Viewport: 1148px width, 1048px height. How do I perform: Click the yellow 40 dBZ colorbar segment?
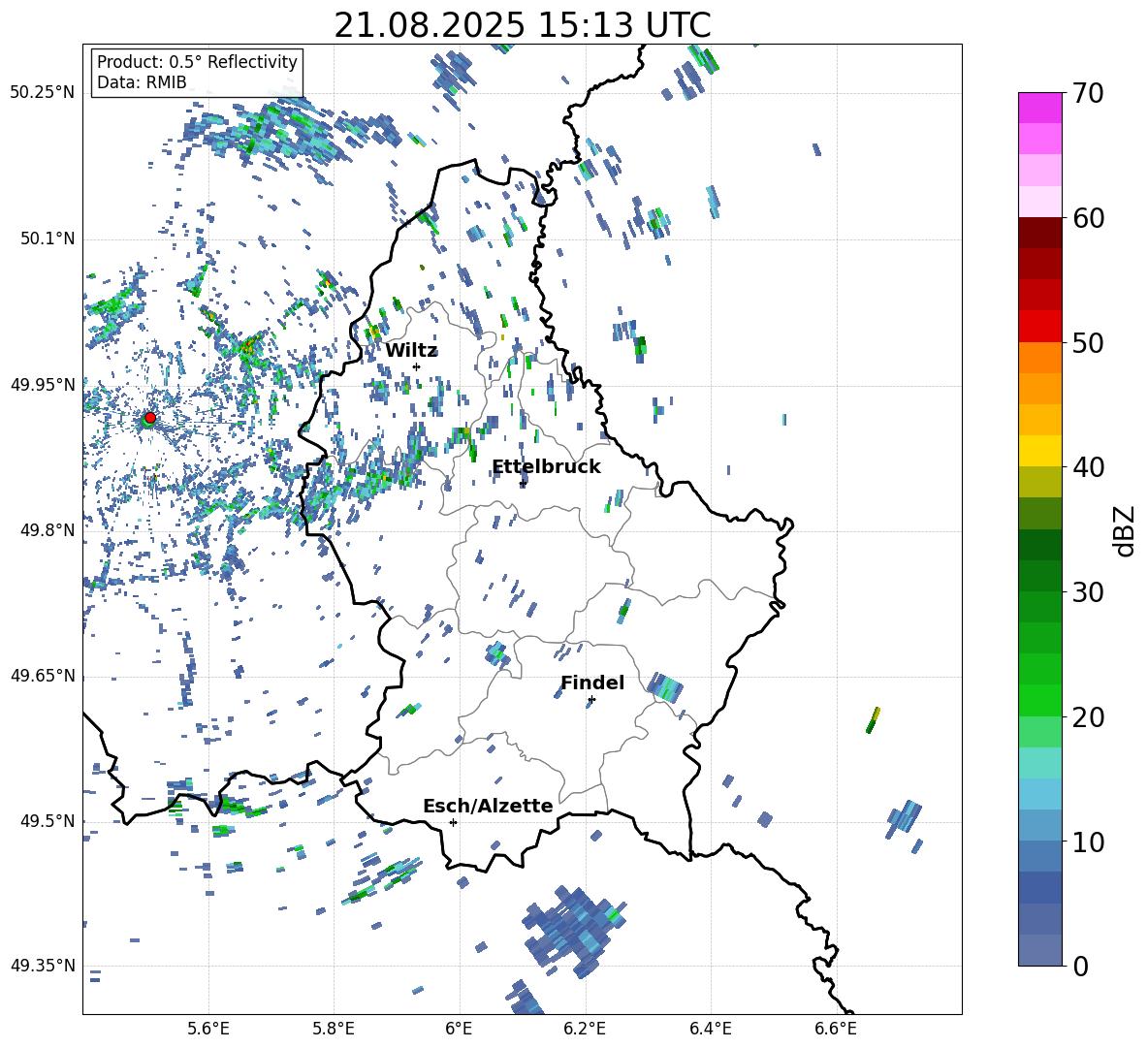pyautogui.click(x=1039, y=451)
